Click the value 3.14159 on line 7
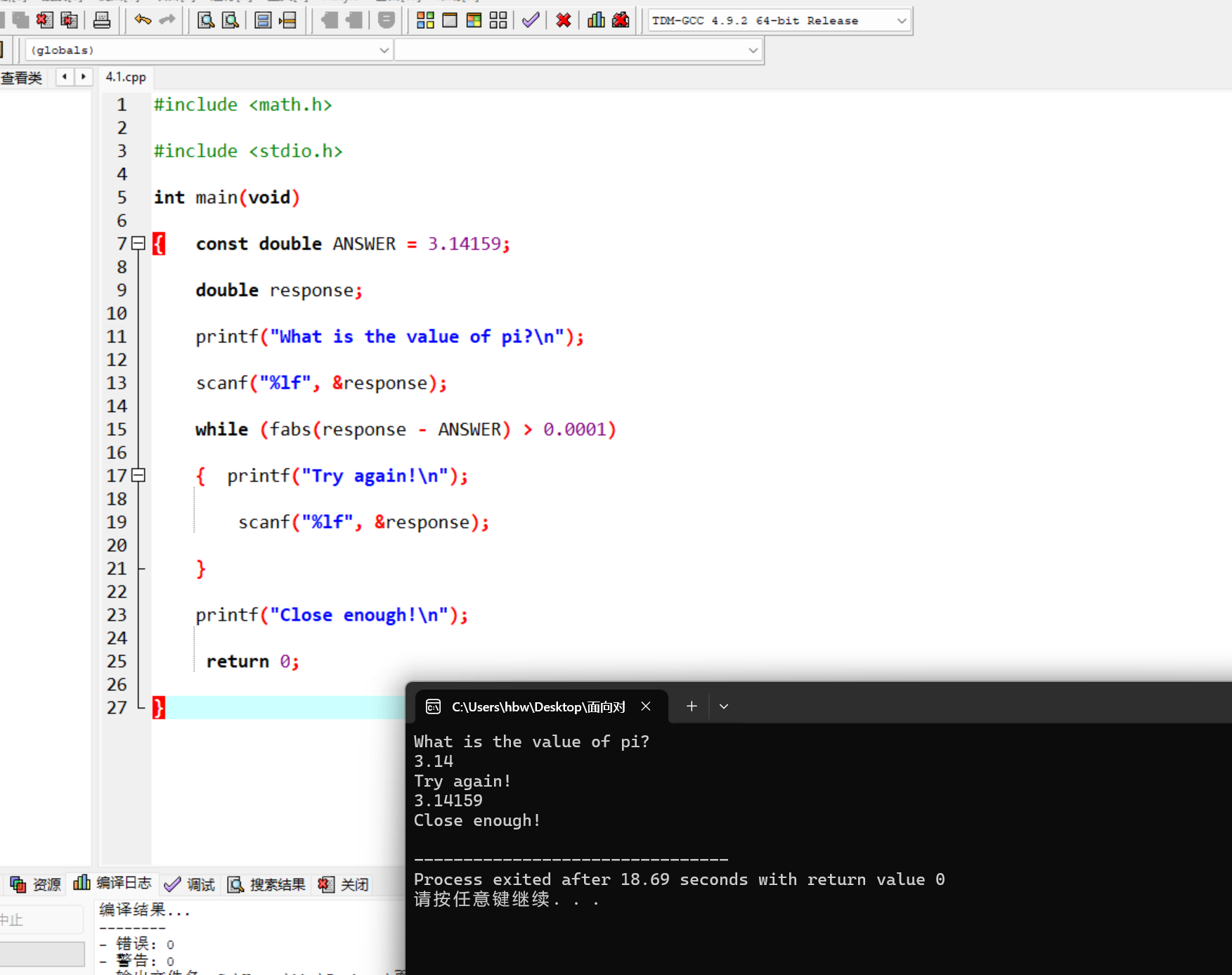This screenshot has width=1232, height=975. pos(465,244)
